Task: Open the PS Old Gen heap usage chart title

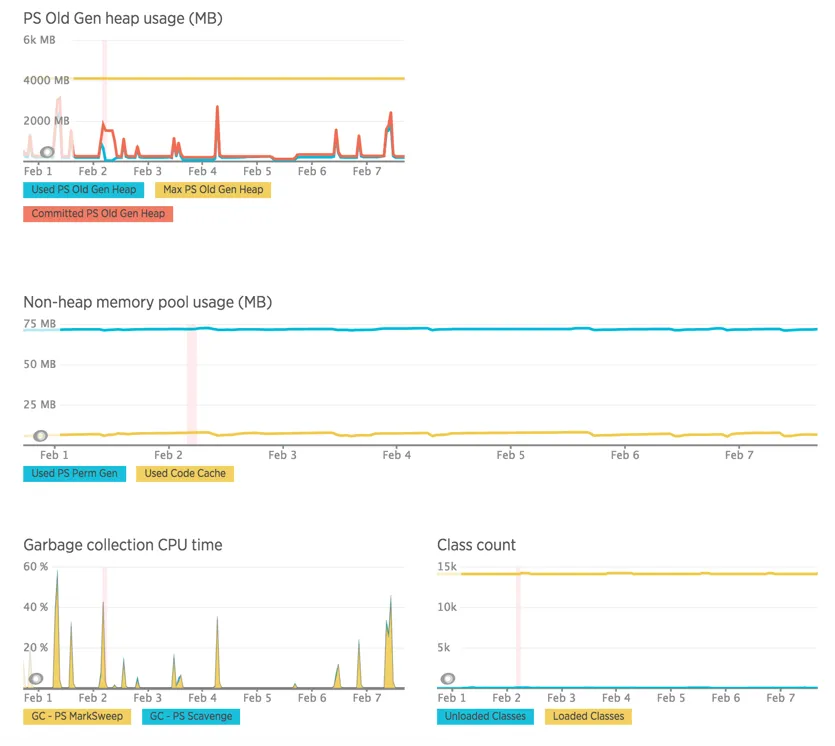Action: pos(123,19)
